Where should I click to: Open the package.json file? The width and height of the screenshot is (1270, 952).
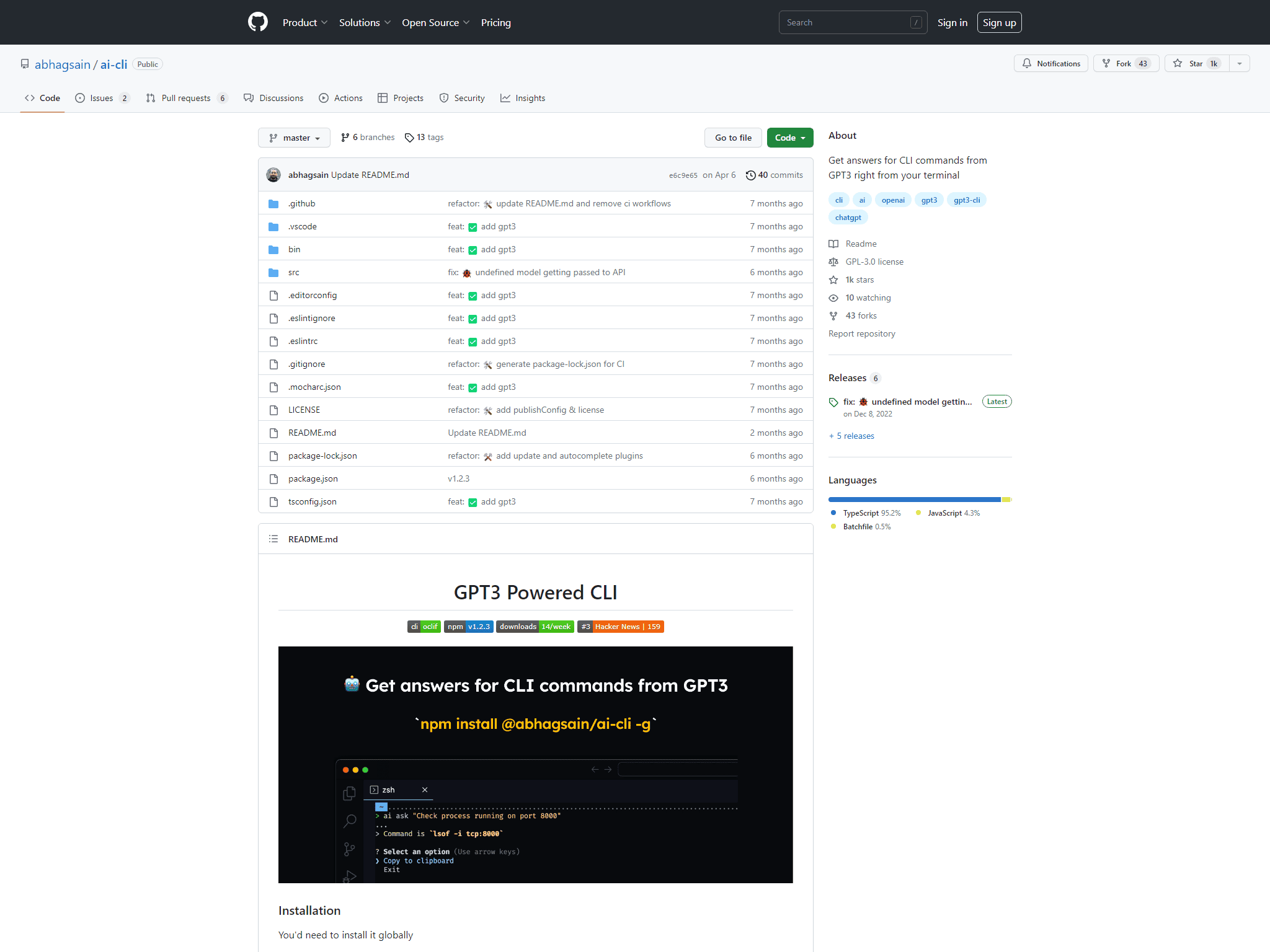[313, 478]
